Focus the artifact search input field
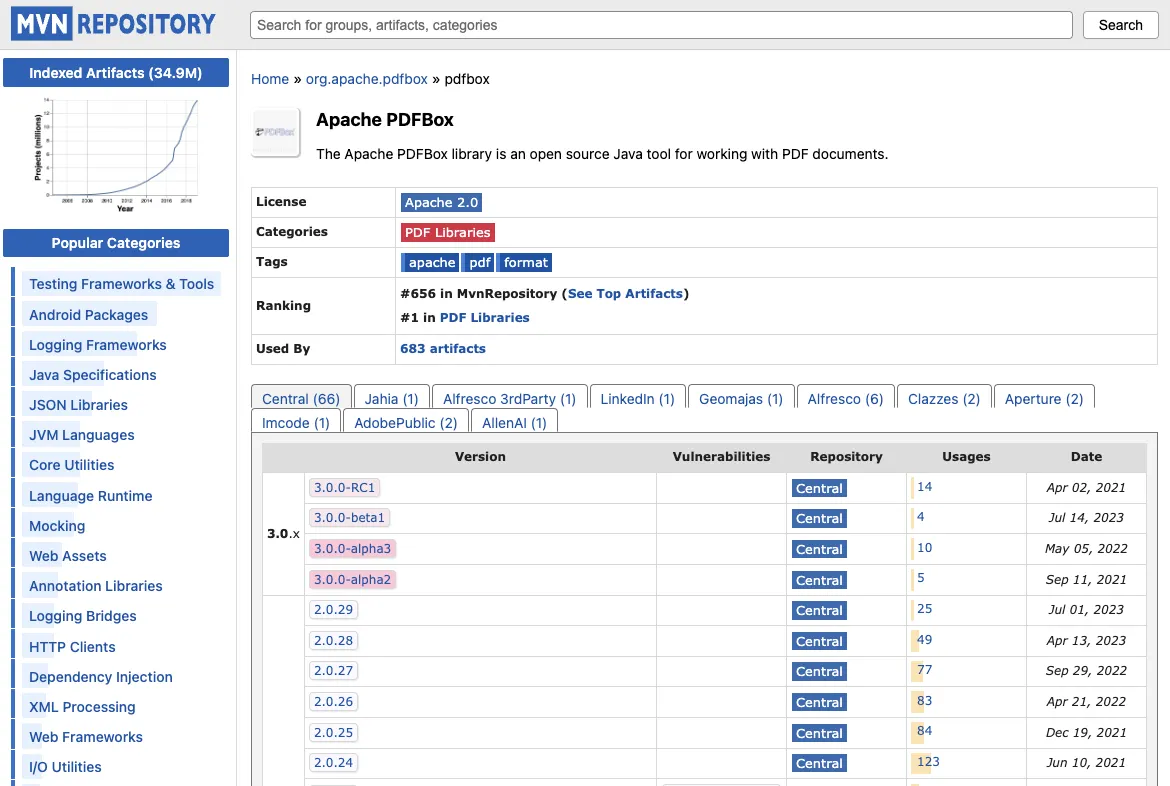Screen dimensions: 1170x786 [x=660, y=25]
